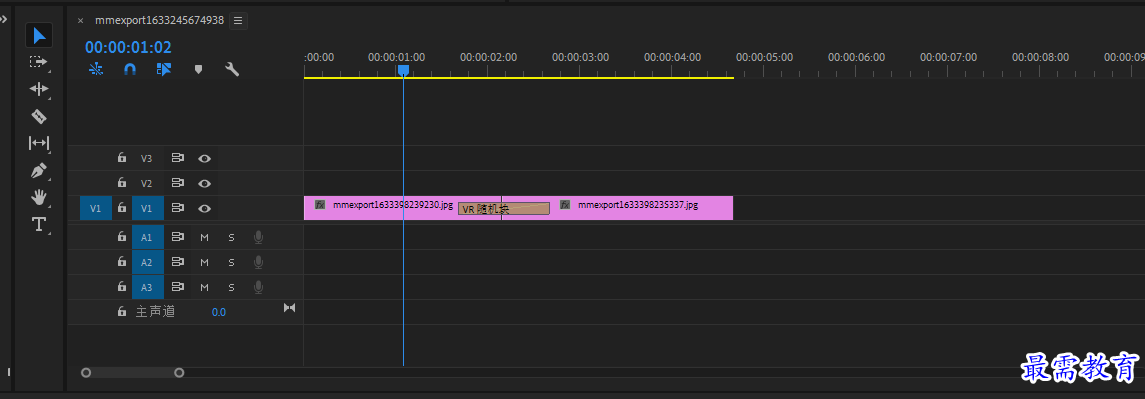
Task: Solo track A2
Action: coord(231,262)
